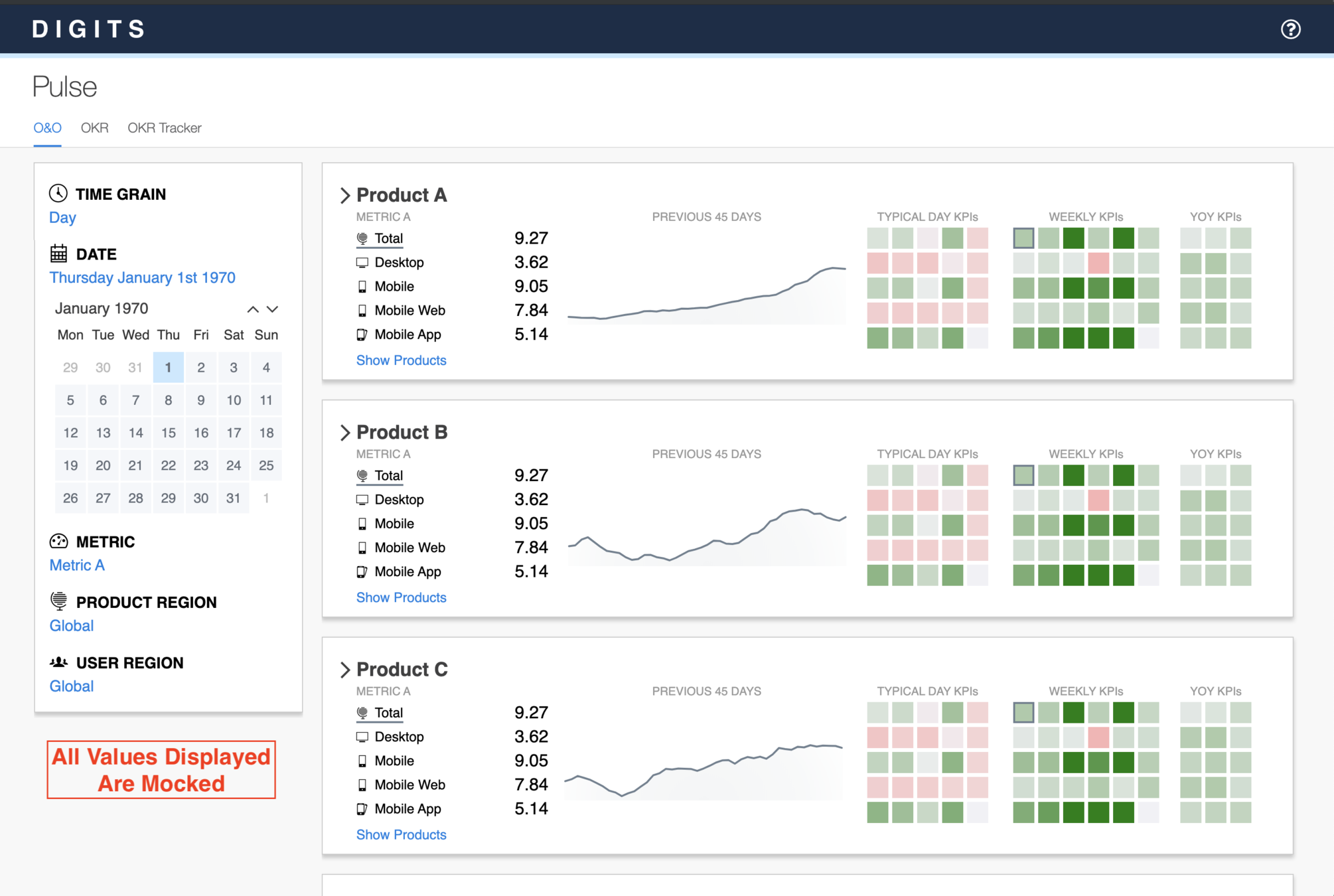Click the Date calendar icon
The height and width of the screenshot is (896, 1334).
point(58,254)
